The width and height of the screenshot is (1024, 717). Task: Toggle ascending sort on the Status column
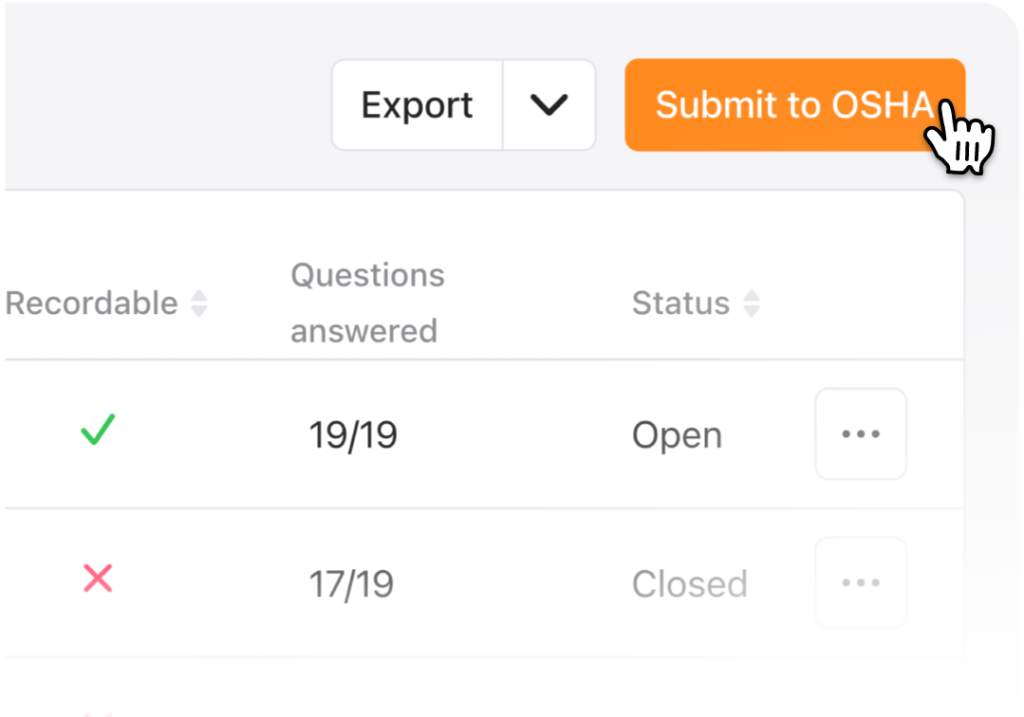click(x=751, y=303)
